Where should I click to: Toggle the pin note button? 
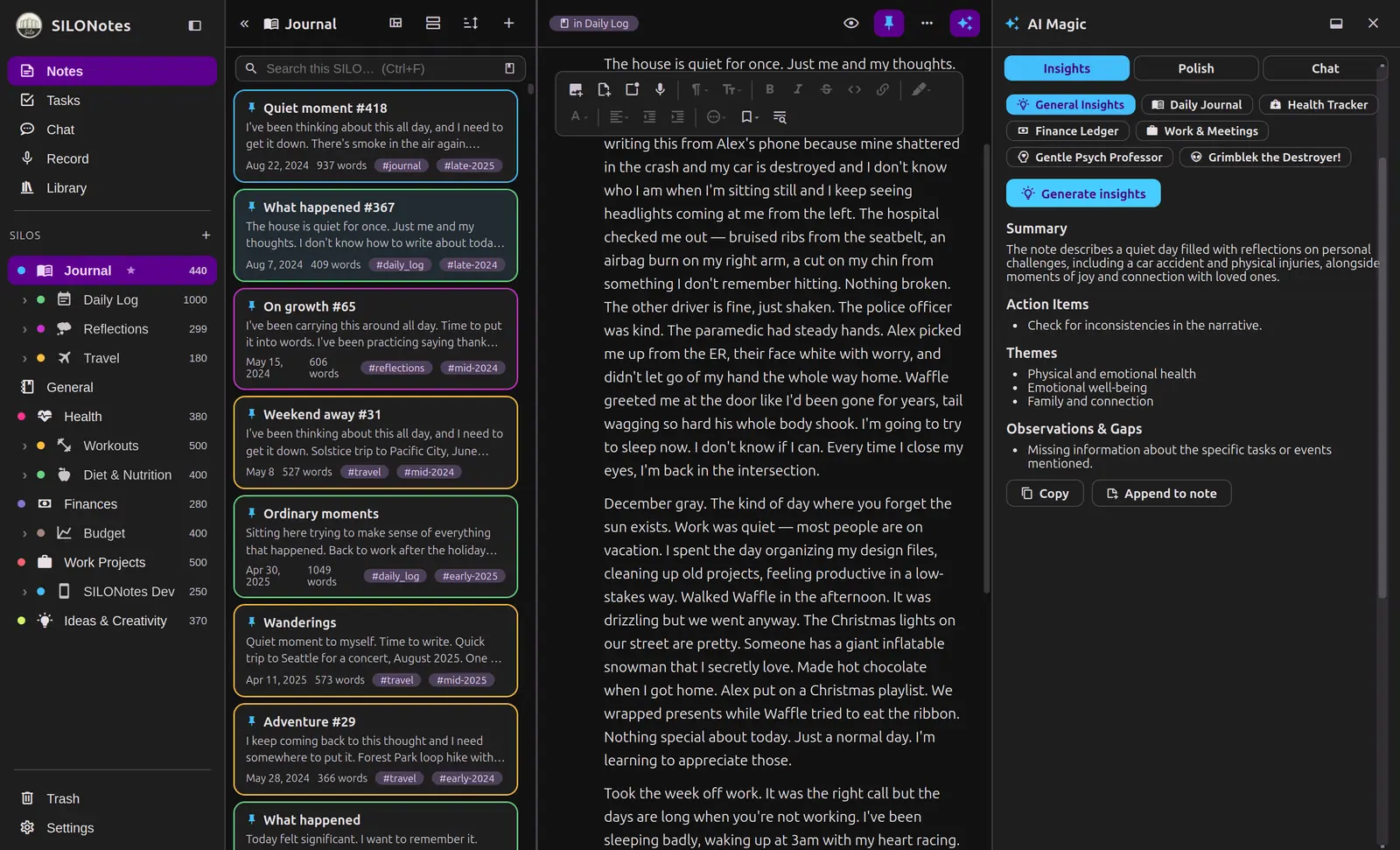coord(889,24)
